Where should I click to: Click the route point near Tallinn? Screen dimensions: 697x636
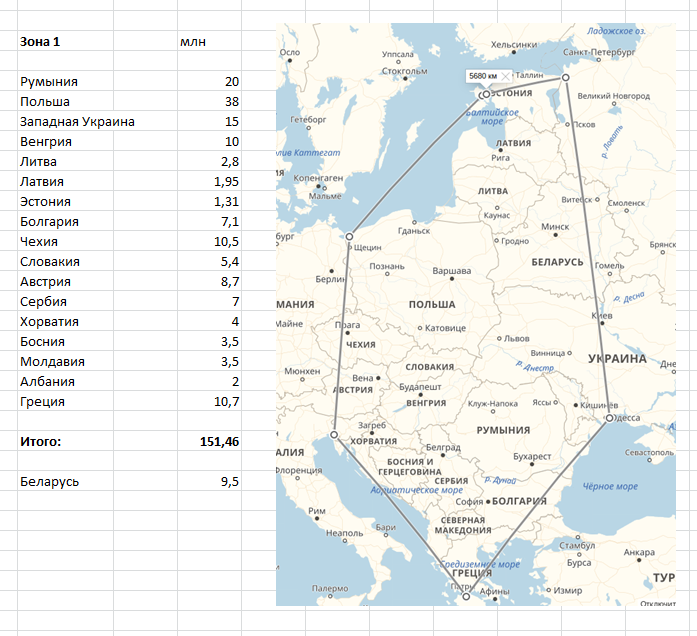point(485,95)
